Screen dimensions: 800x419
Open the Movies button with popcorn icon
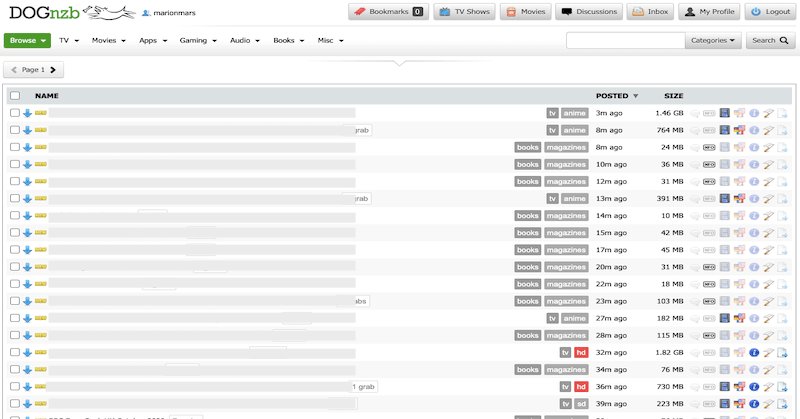point(526,12)
